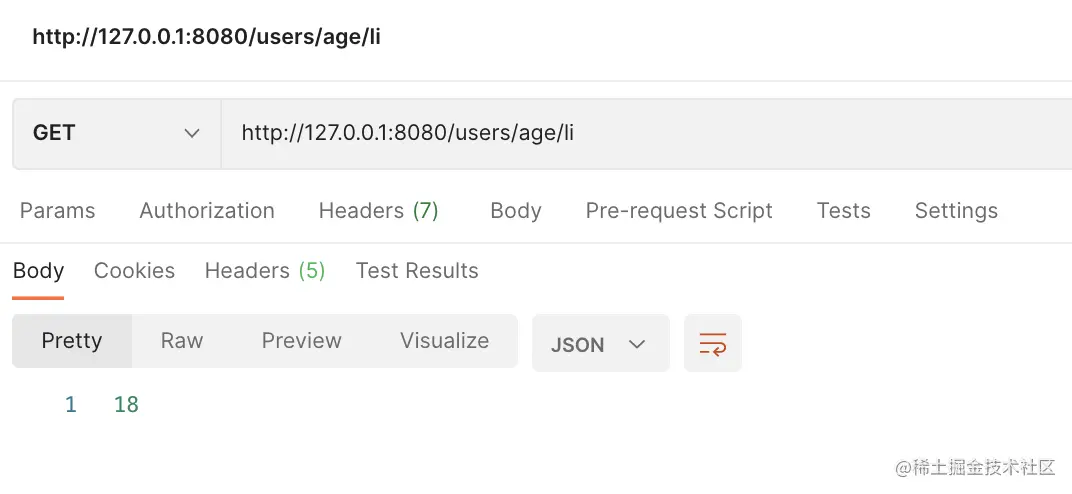Click the request URL input field
Screen dimensions: 1072x494
(640, 133)
